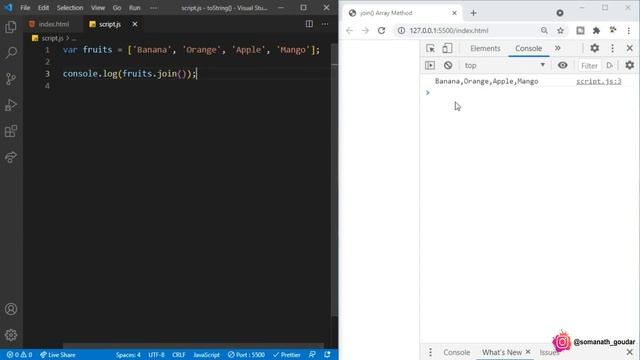Open the top JavaScript context dropdown
Viewport: 640px width, 360px height.
[505, 65]
